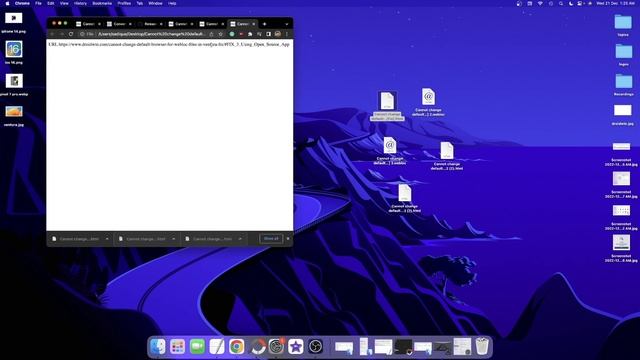Expand options arrow for first download
Viewport: 640px width, 360px height.
pos(107,239)
